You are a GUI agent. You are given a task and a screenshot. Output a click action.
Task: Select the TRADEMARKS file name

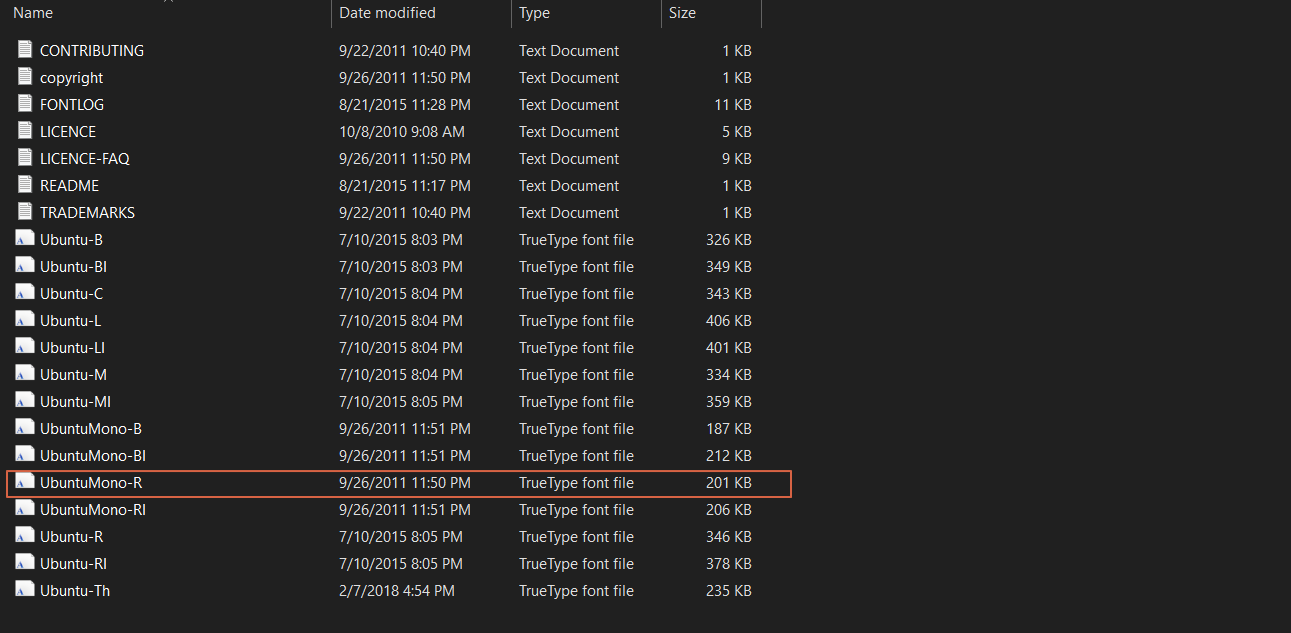(87, 212)
